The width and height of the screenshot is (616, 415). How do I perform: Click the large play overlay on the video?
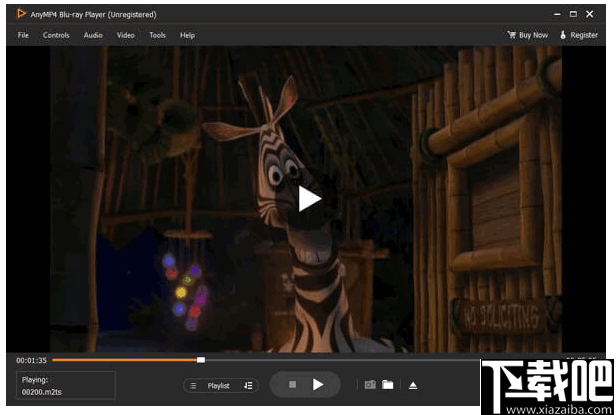[x=309, y=198]
